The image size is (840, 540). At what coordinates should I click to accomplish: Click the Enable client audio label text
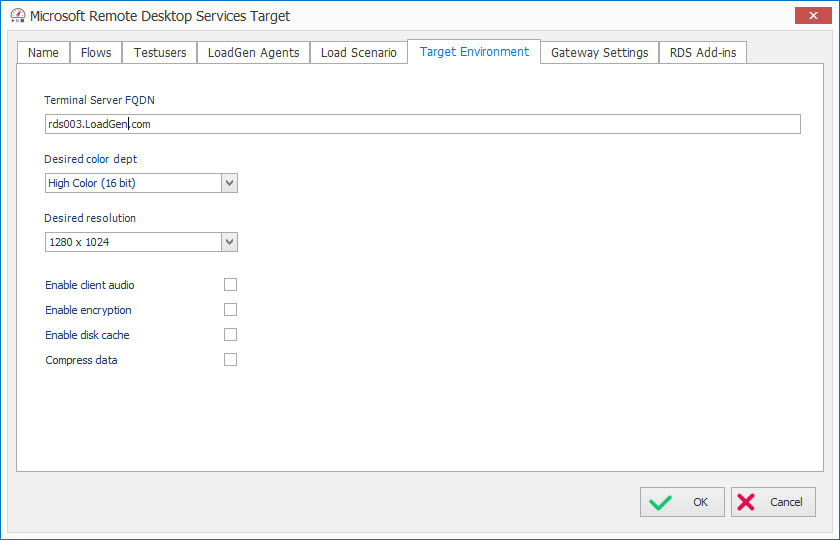coord(90,285)
